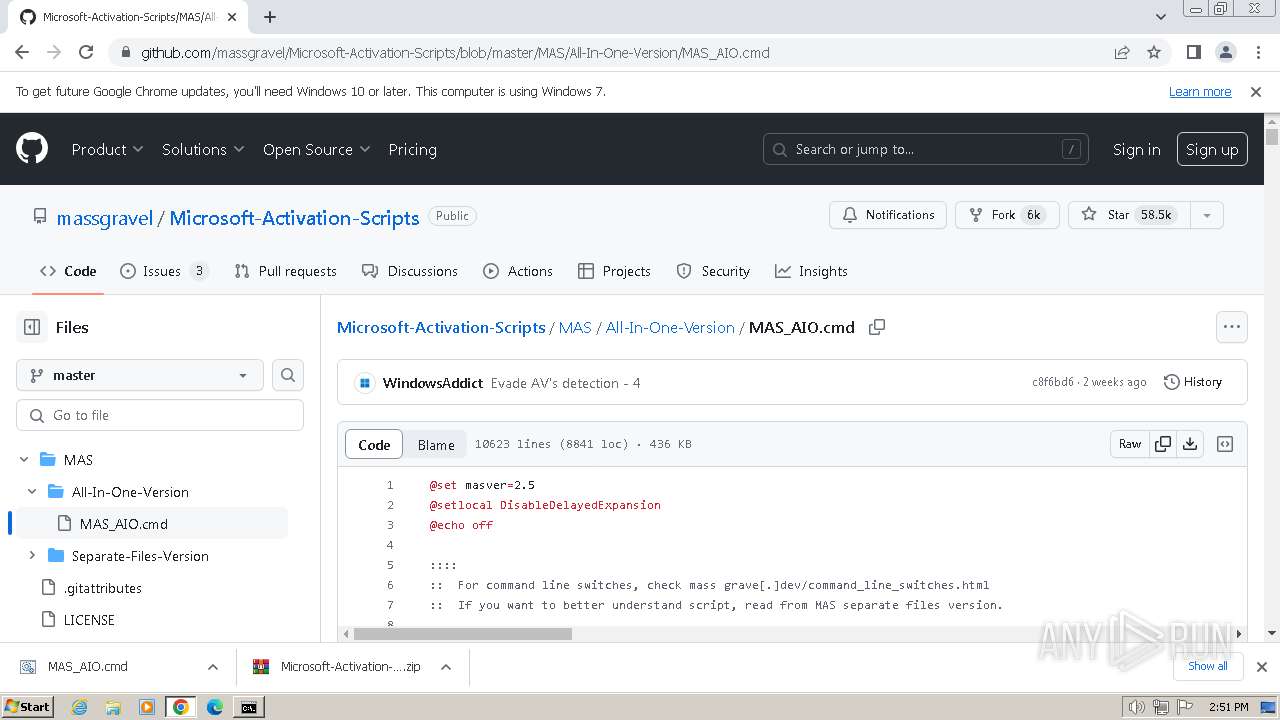Switch to the Blame view toggle
Viewport: 1280px width, 720px height.
(x=436, y=445)
